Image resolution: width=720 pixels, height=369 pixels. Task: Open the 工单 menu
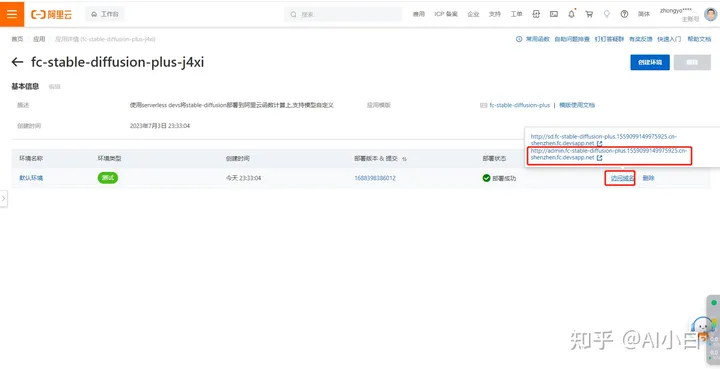(x=516, y=14)
